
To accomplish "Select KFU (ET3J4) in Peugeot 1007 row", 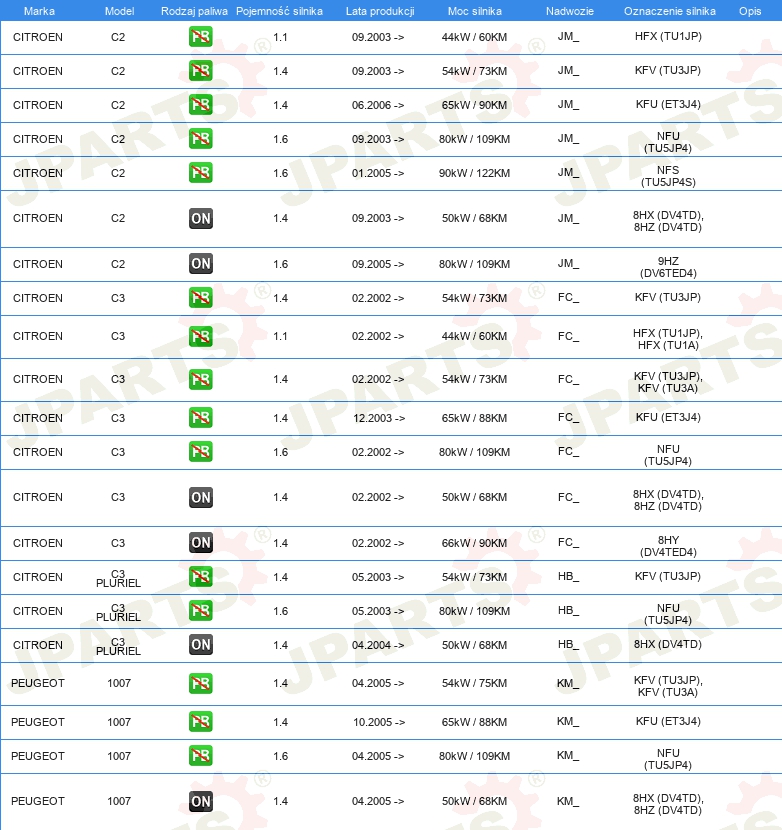I will tap(668, 721).
